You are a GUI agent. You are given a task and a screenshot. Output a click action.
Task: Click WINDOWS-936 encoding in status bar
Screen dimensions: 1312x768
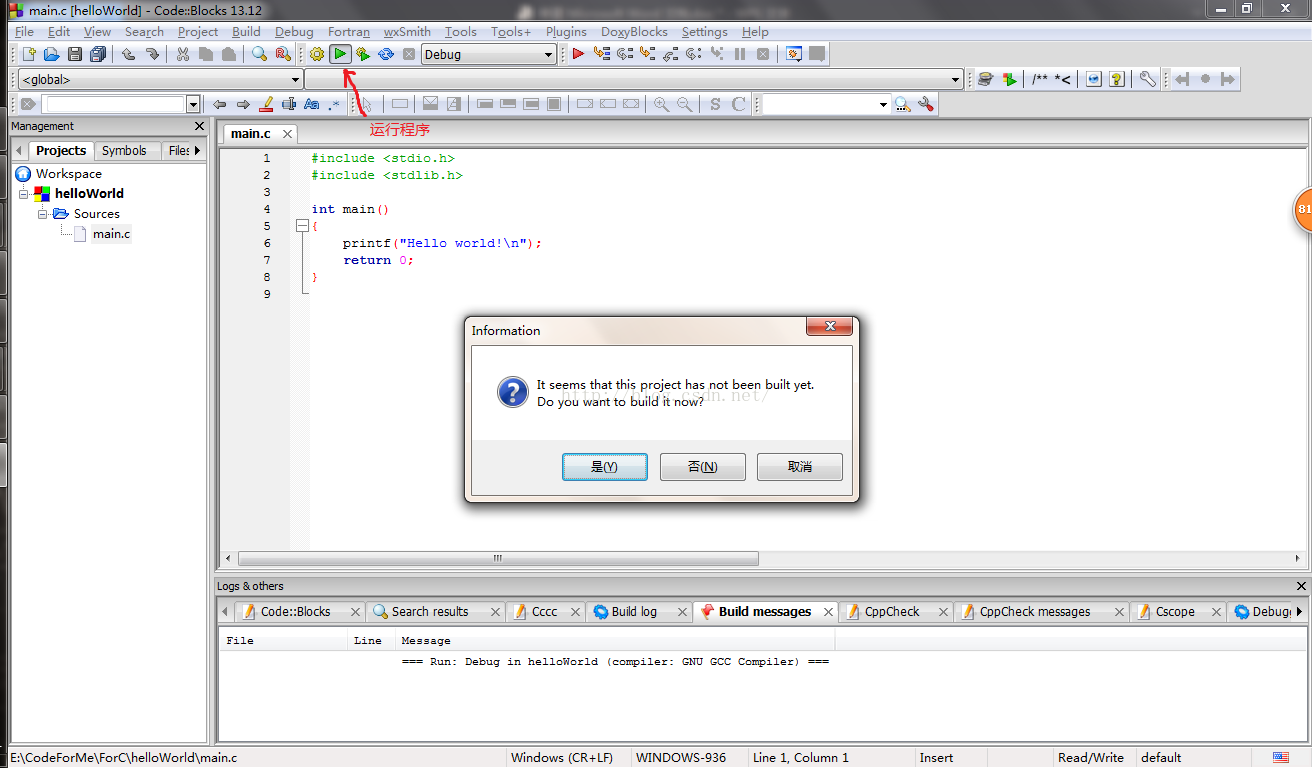pyautogui.click(x=681, y=757)
